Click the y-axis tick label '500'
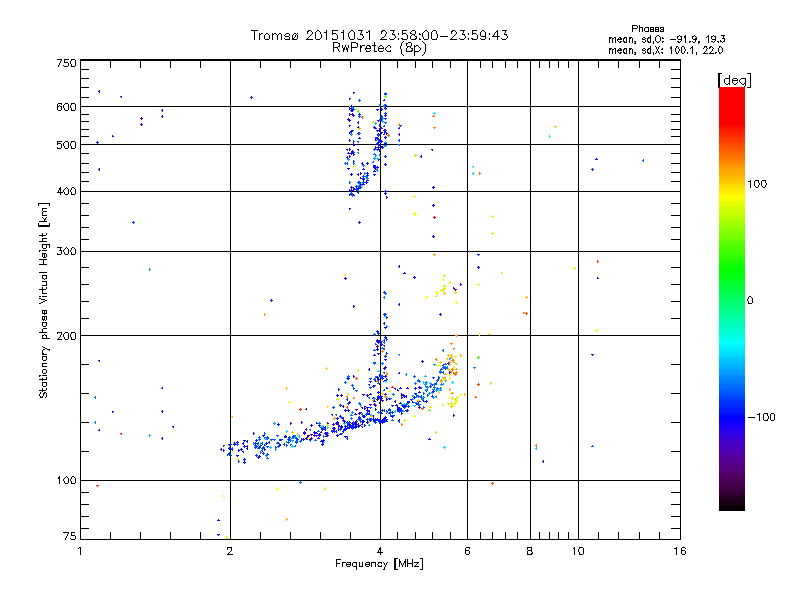 66,145
